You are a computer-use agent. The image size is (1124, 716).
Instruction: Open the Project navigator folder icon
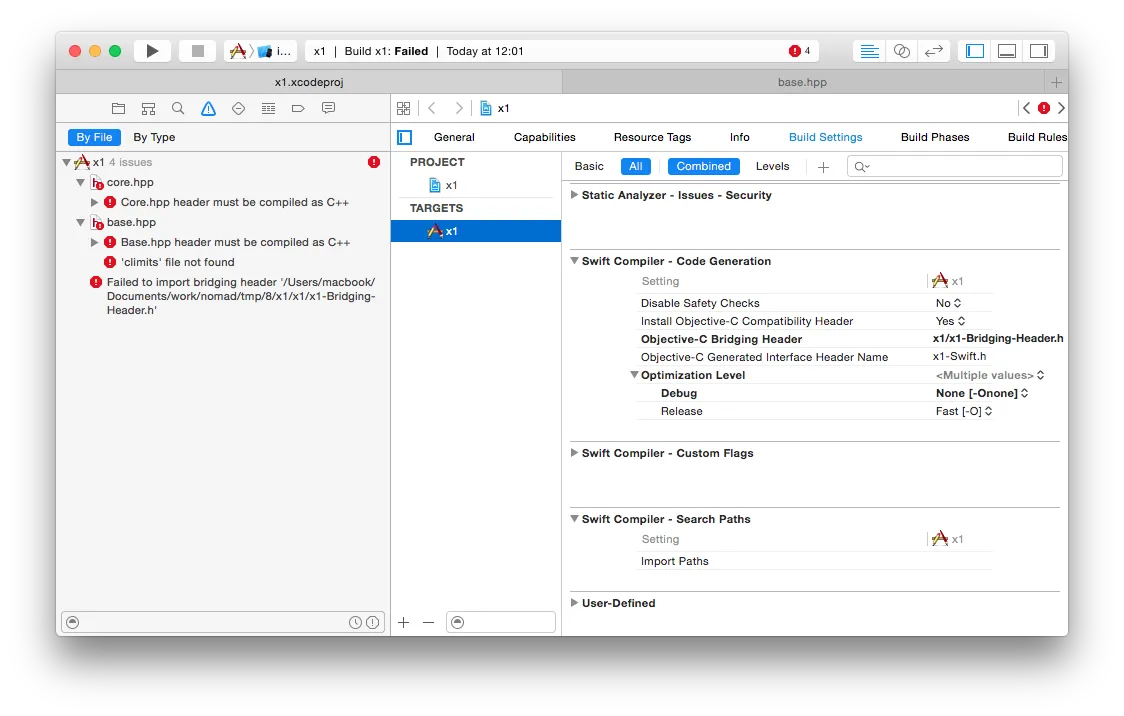point(118,108)
